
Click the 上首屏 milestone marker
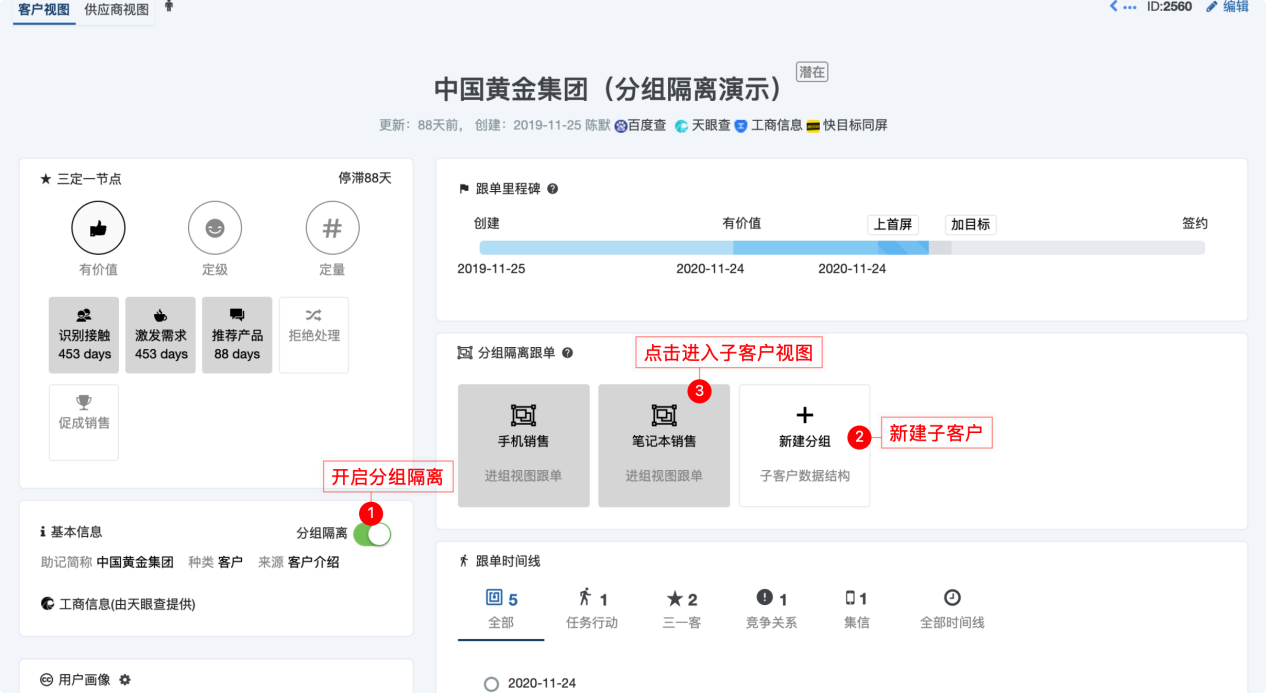pyautogui.click(x=892, y=224)
